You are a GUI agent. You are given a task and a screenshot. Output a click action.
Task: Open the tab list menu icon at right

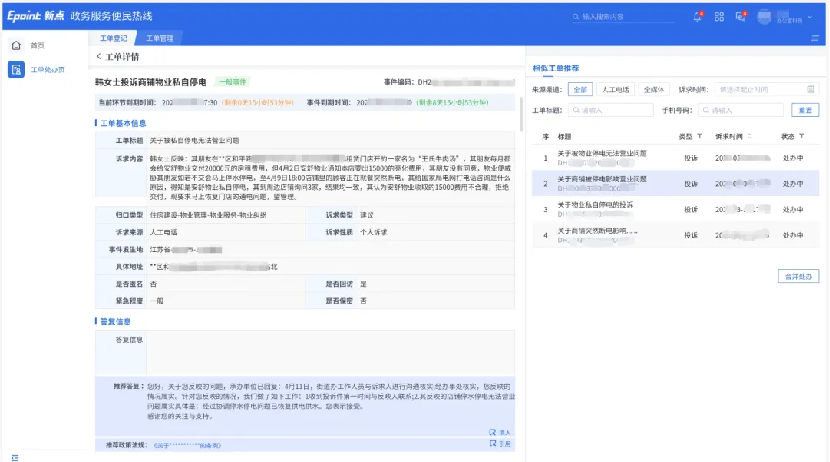(x=815, y=38)
